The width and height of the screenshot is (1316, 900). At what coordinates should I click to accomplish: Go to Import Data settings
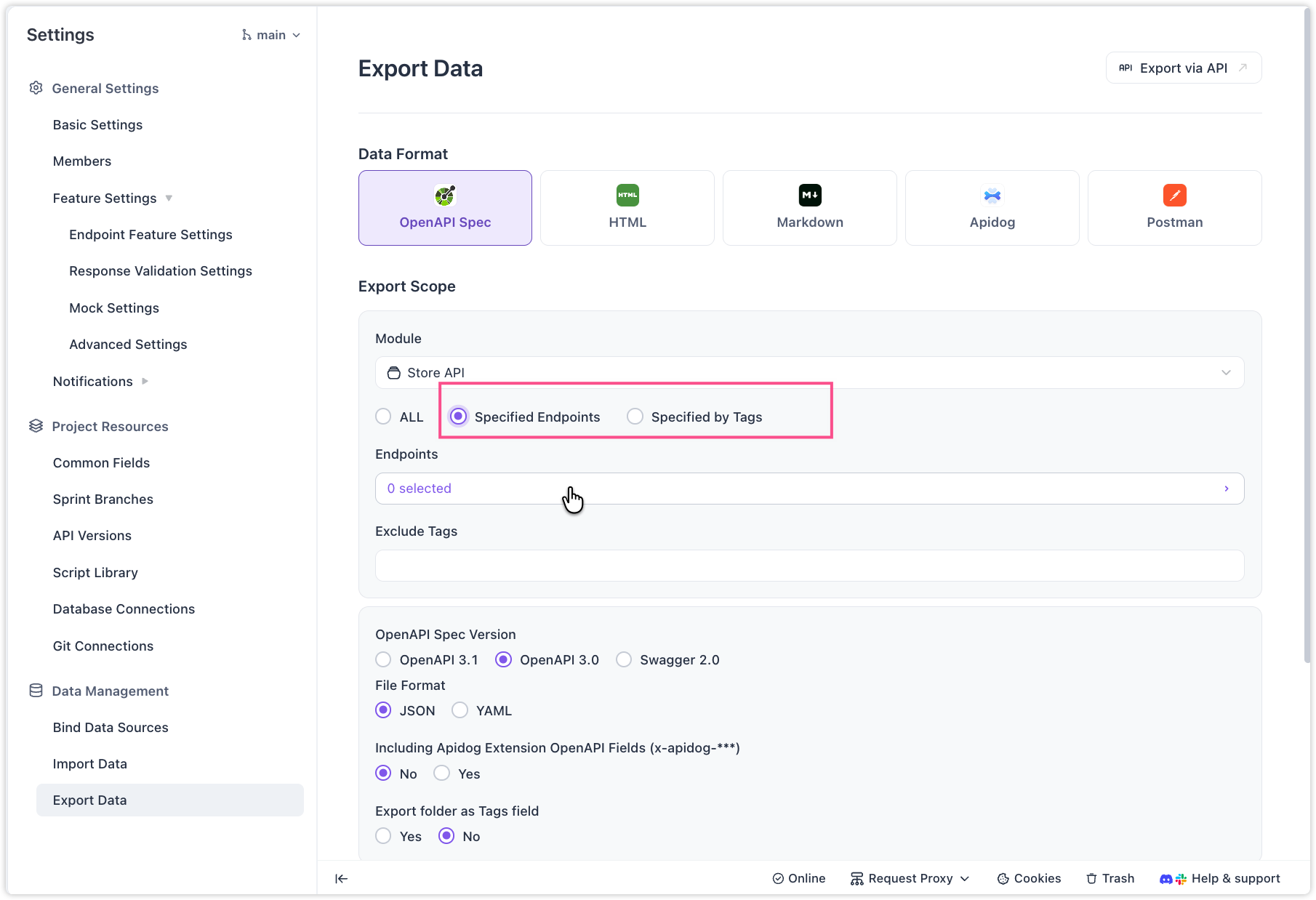90,763
